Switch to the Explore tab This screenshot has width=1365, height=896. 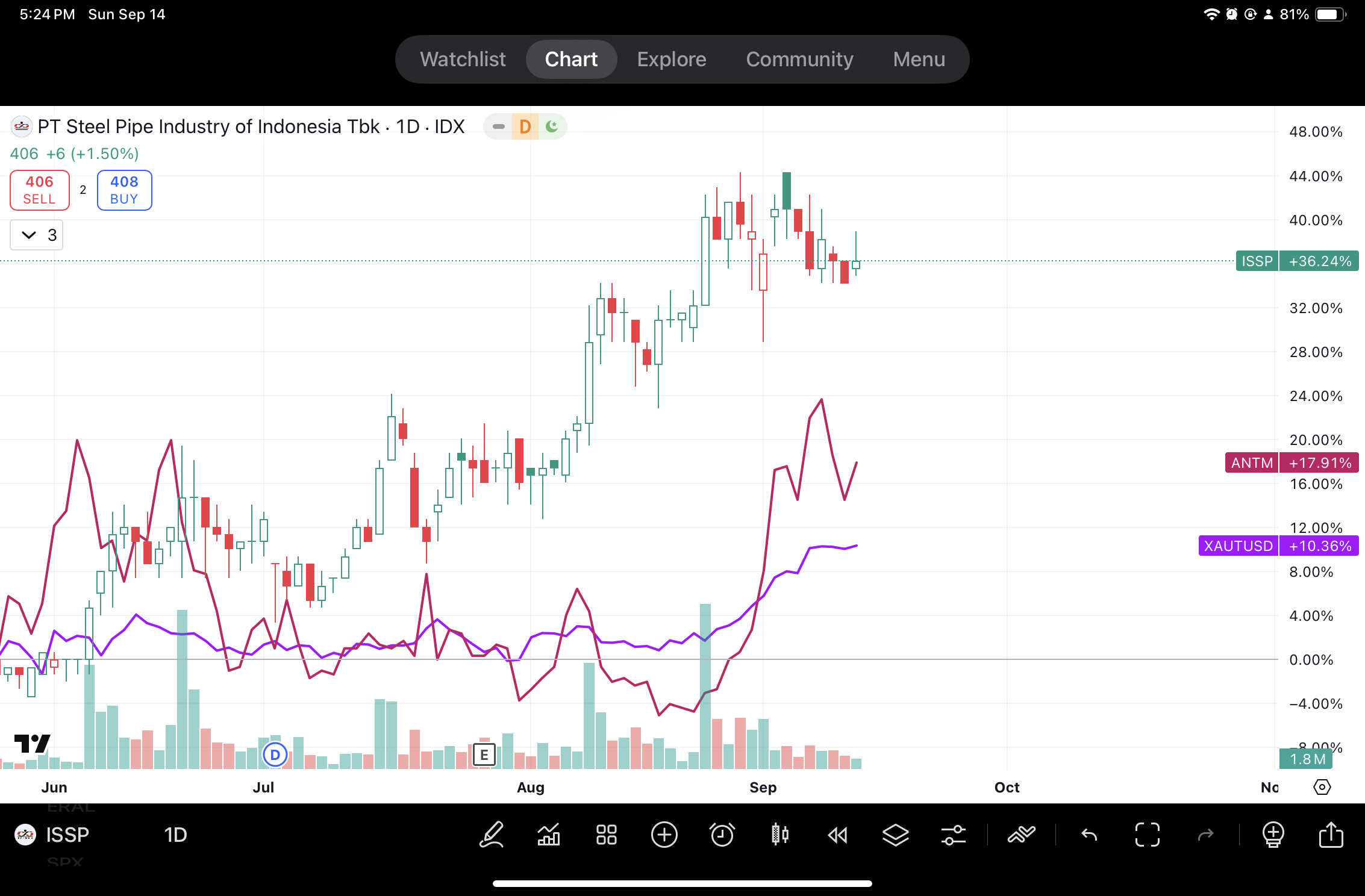click(x=672, y=59)
